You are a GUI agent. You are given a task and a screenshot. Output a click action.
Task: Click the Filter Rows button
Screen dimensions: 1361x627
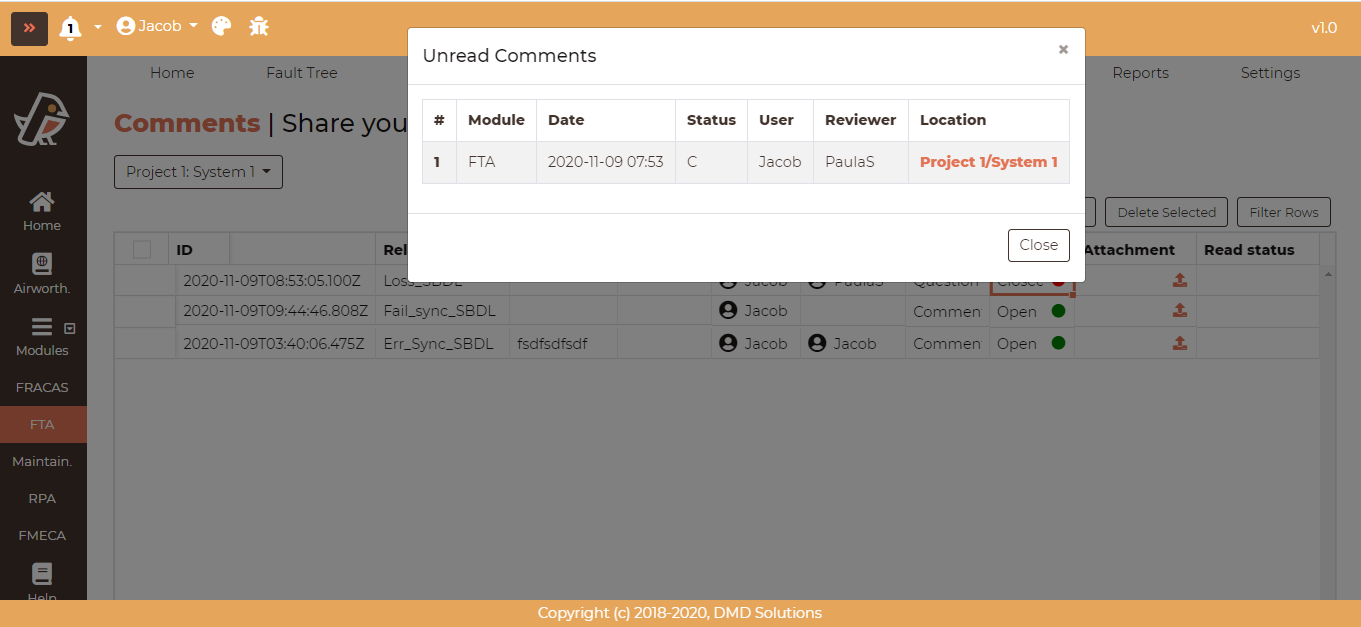click(1283, 212)
